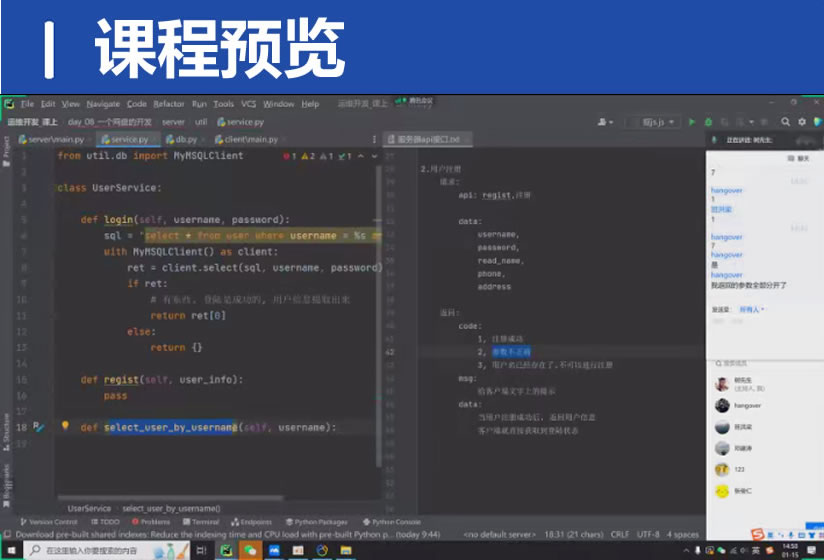Open the VCS menu
The image size is (824, 560).
pyautogui.click(x=248, y=104)
